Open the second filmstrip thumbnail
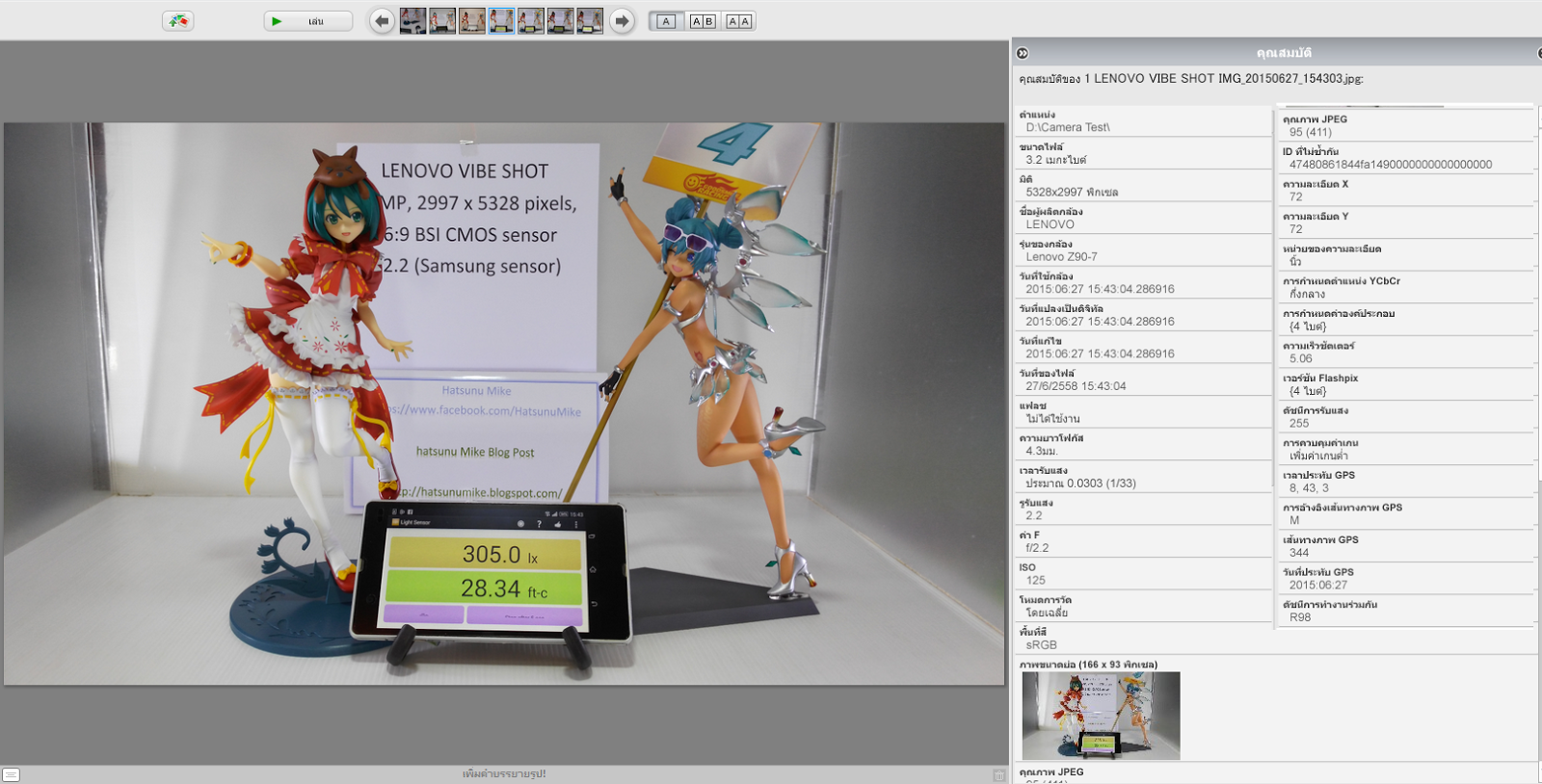The width and height of the screenshot is (1542, 784). click(x=442, y=21)
